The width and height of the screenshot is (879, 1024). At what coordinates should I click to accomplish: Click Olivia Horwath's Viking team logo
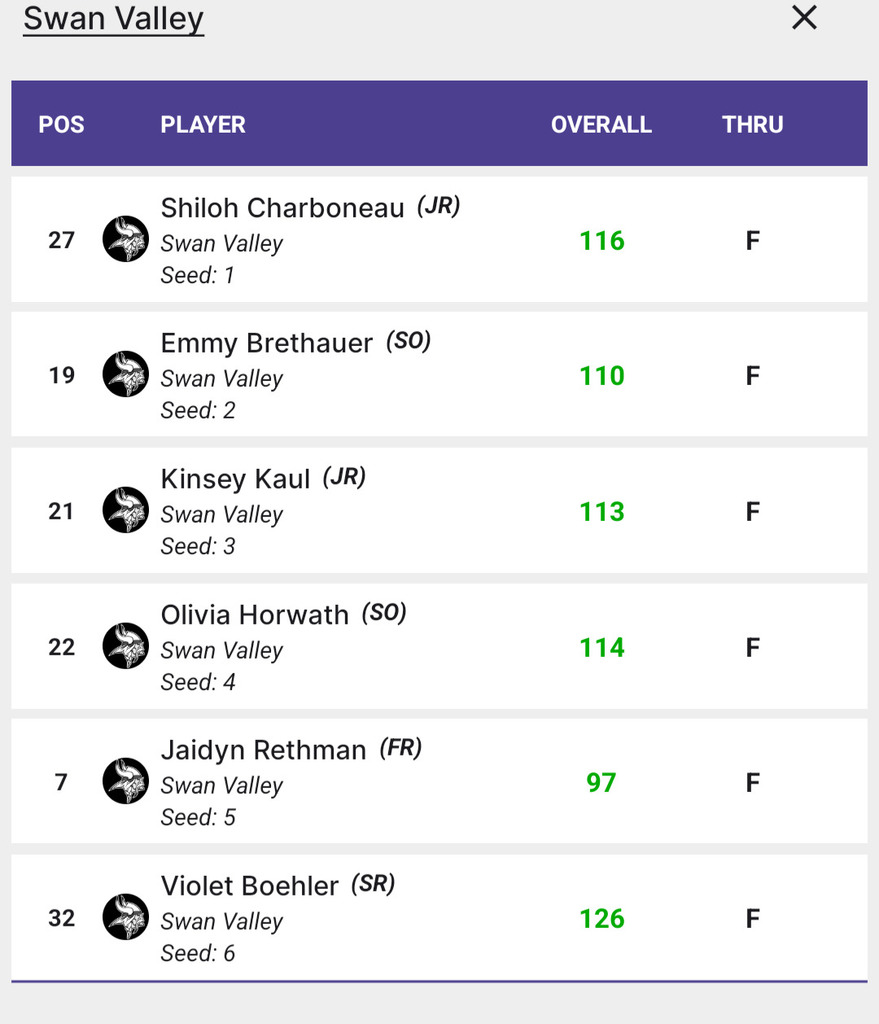(x=125, y=647)
